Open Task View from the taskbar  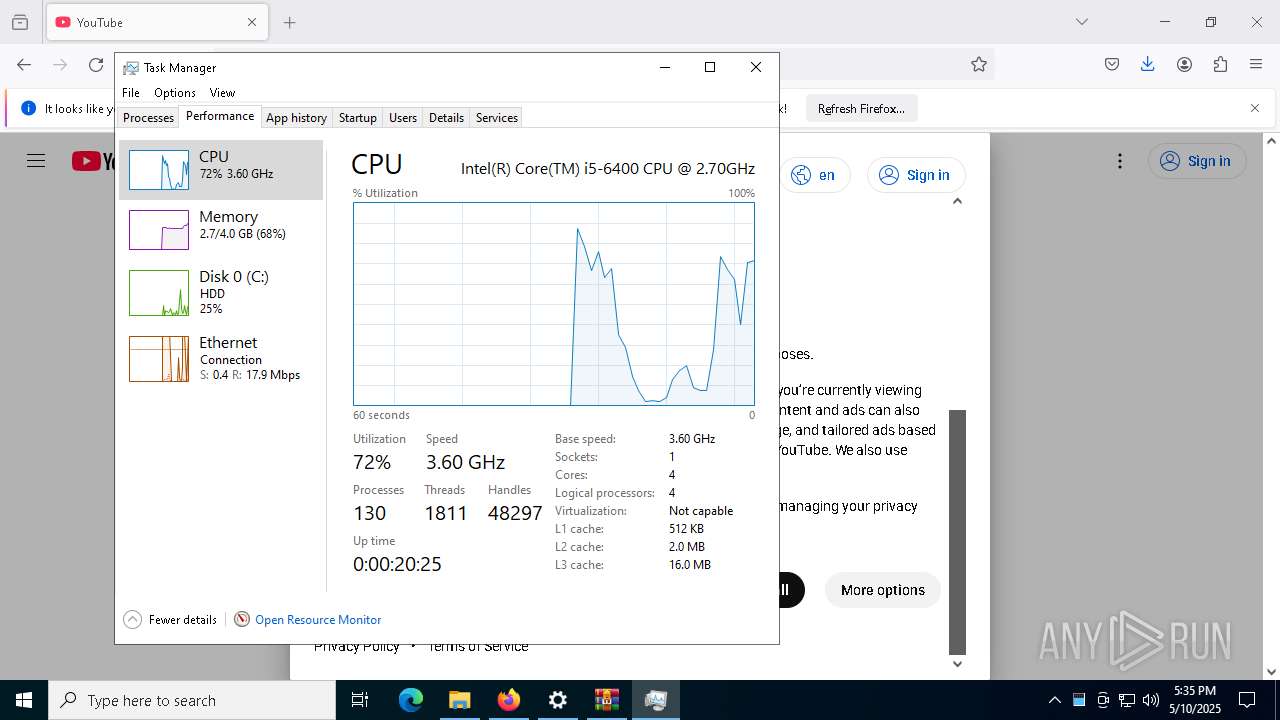[x=360, y=700]
